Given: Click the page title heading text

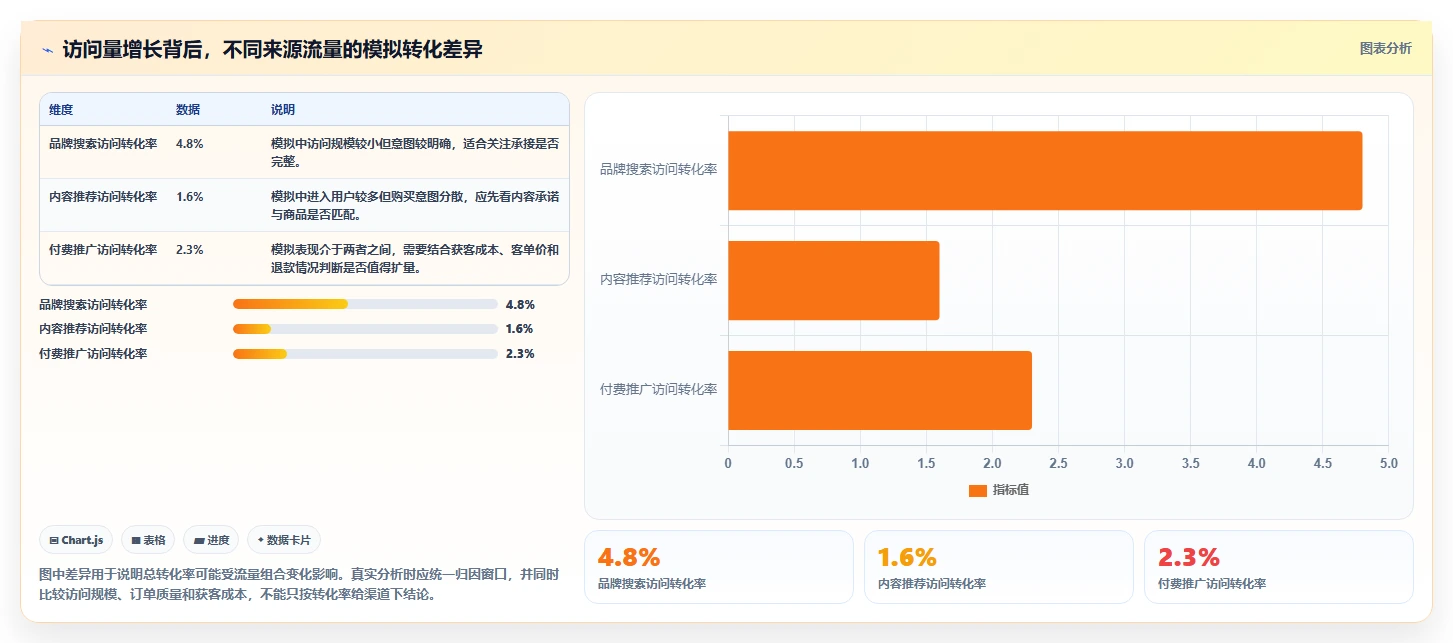Looking at the screenshot, I should (x=273, y=49).
